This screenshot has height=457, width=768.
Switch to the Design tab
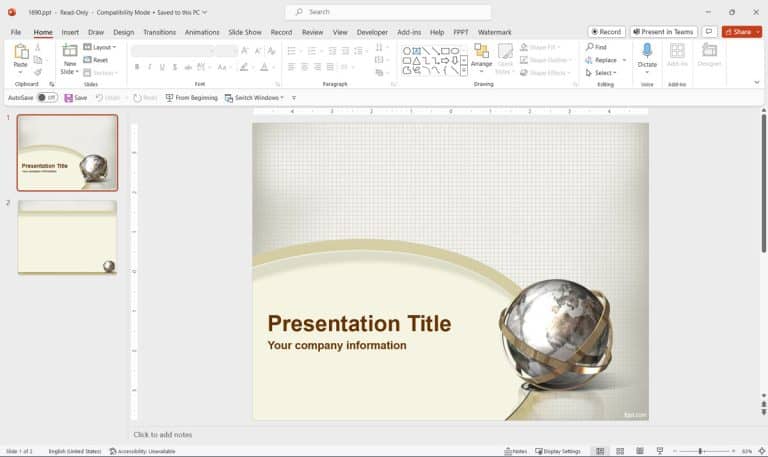click(x=123, y=32)
